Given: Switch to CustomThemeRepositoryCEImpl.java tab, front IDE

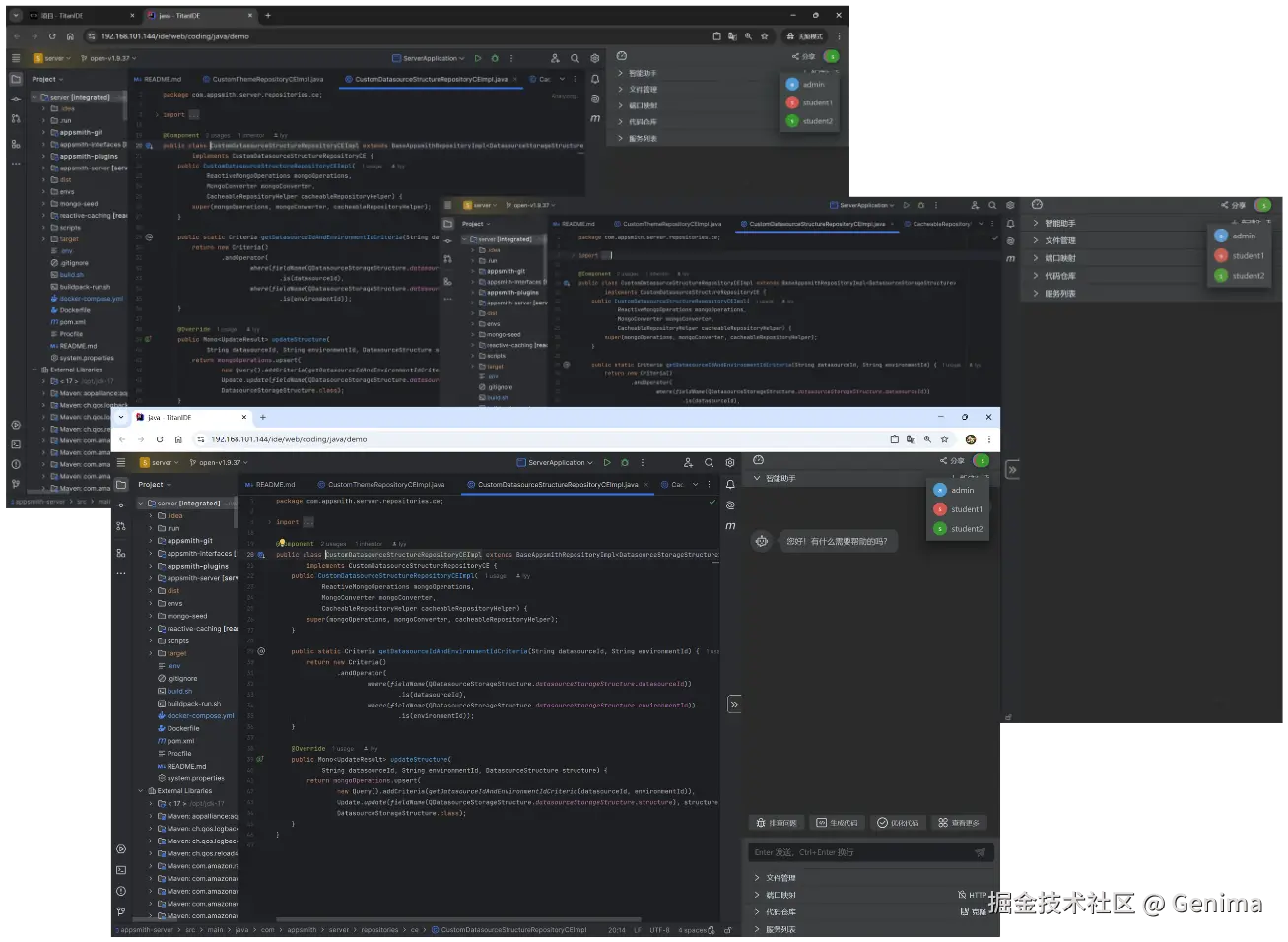Looking at the screenshot, I should coord(380,484).
